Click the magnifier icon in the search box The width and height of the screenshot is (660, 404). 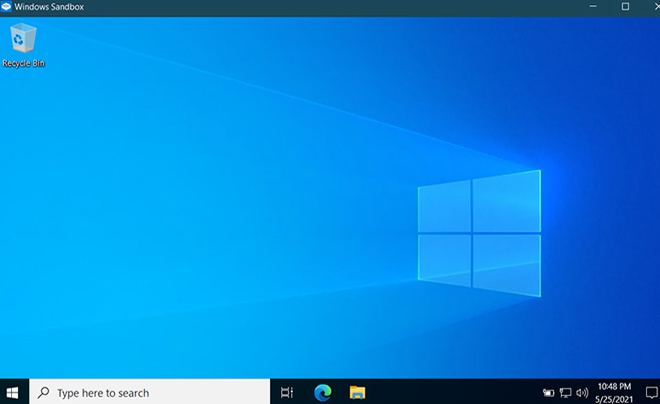click(43, 393)
